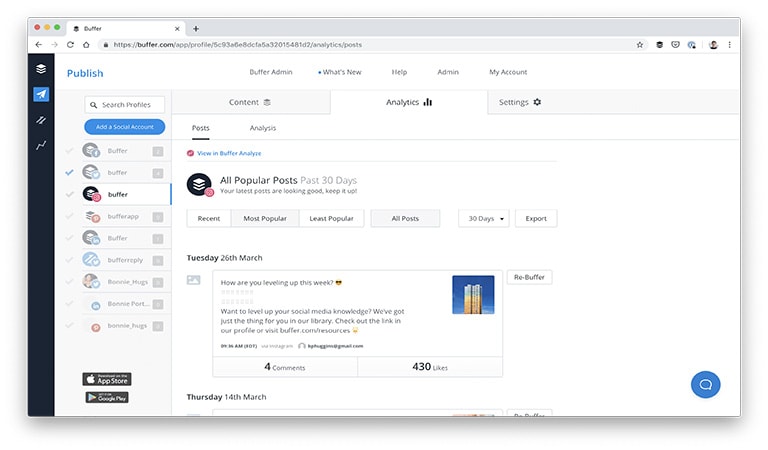Switch to the Content tab
The width and height of the screenshot is (768, 450).
(251, 102)
